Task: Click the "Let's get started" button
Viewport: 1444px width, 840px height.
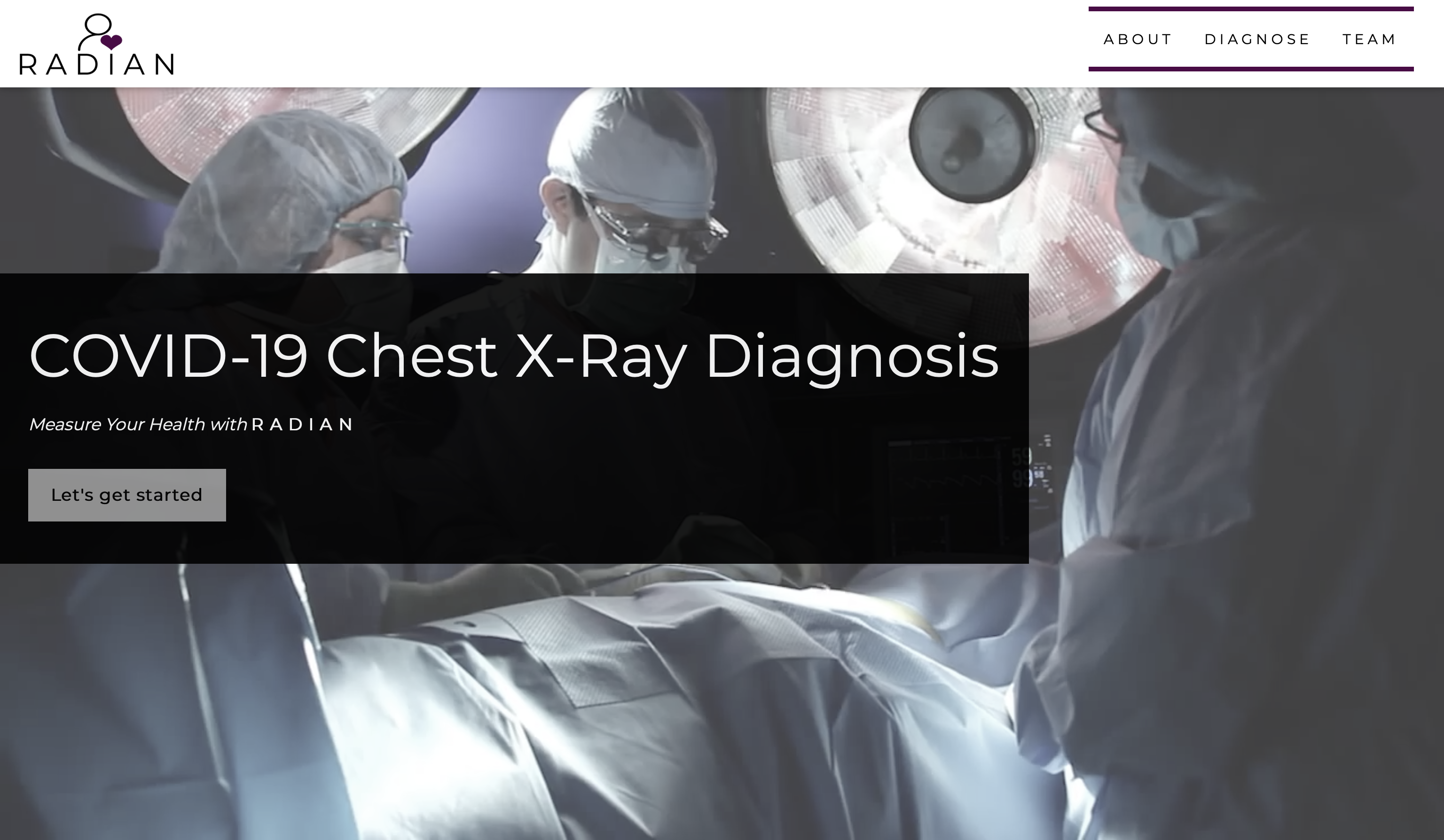Action: [x=126, y=495]
